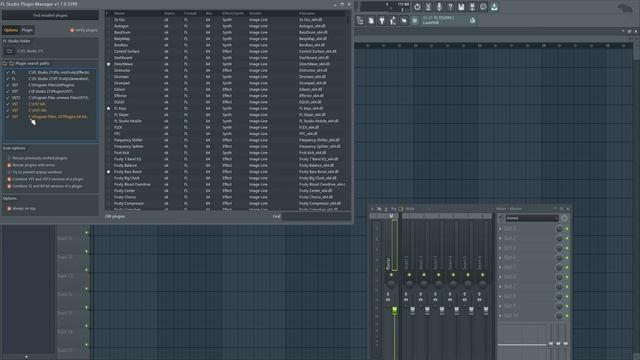
Task: Click the download content library icon
Action: (494, 7)
